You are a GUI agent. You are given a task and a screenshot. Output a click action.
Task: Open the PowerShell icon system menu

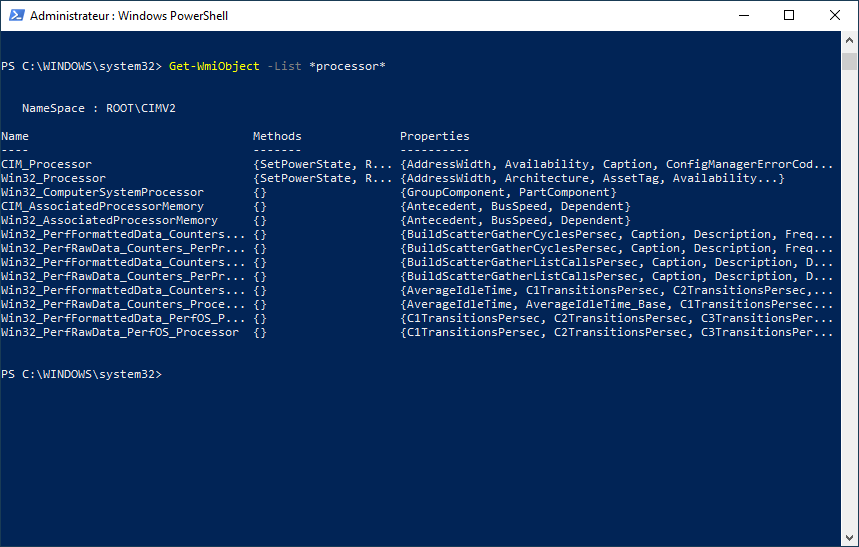(x=16, y=15)
